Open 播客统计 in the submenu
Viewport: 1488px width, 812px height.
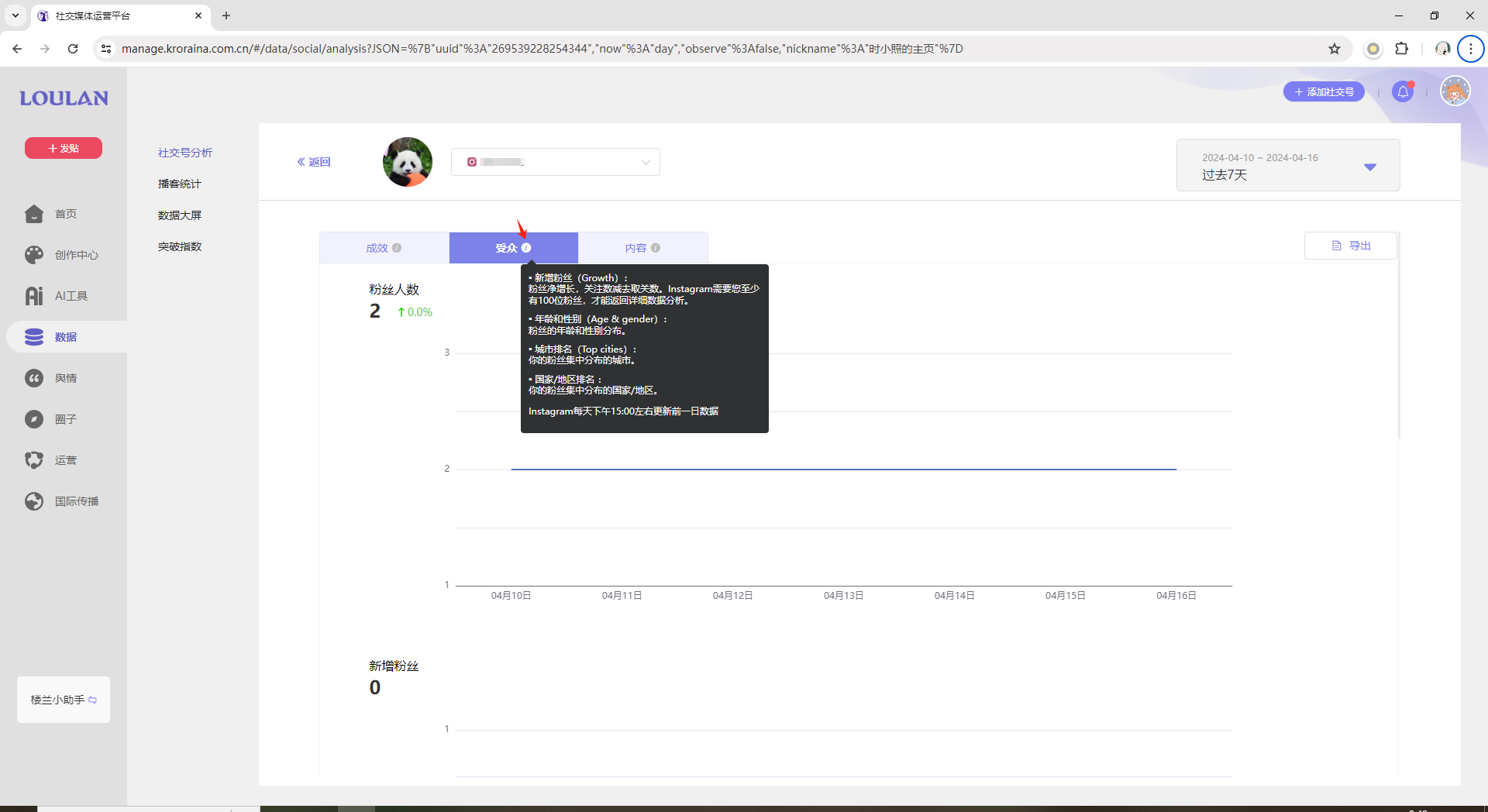tap(179, 184)
